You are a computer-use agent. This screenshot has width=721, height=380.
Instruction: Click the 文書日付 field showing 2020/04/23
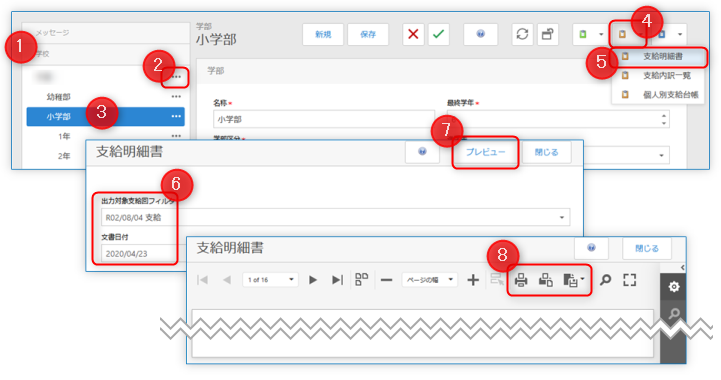point(139,253)
